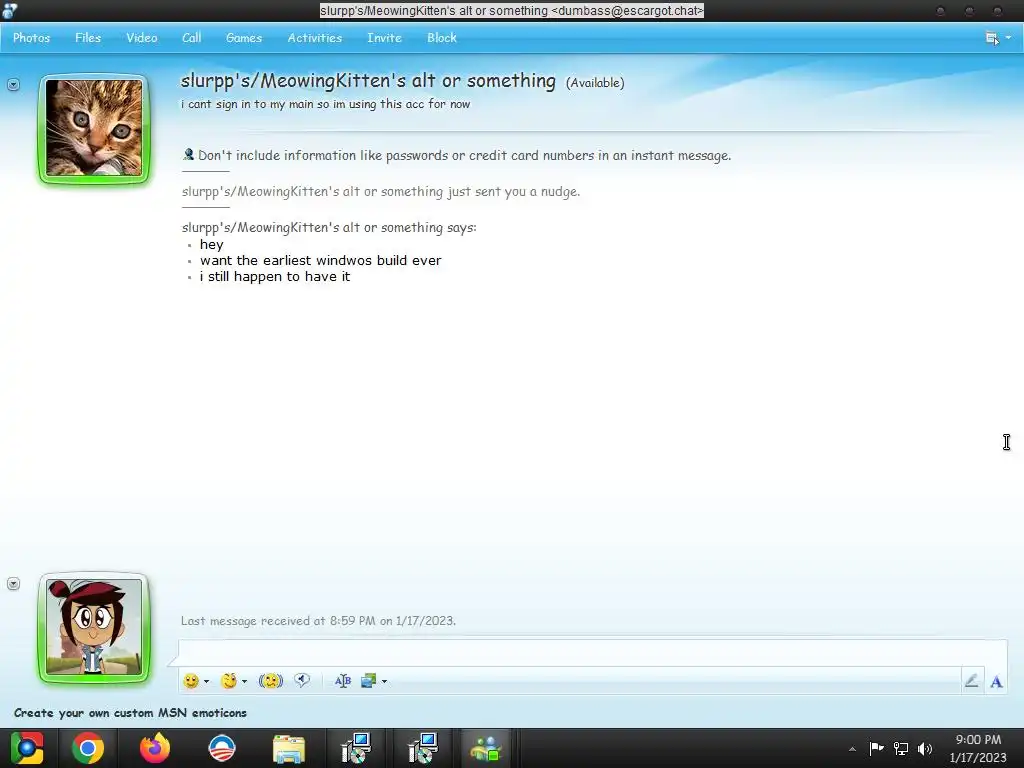Open Google Chrome from the taskbar

pos(88,748)
